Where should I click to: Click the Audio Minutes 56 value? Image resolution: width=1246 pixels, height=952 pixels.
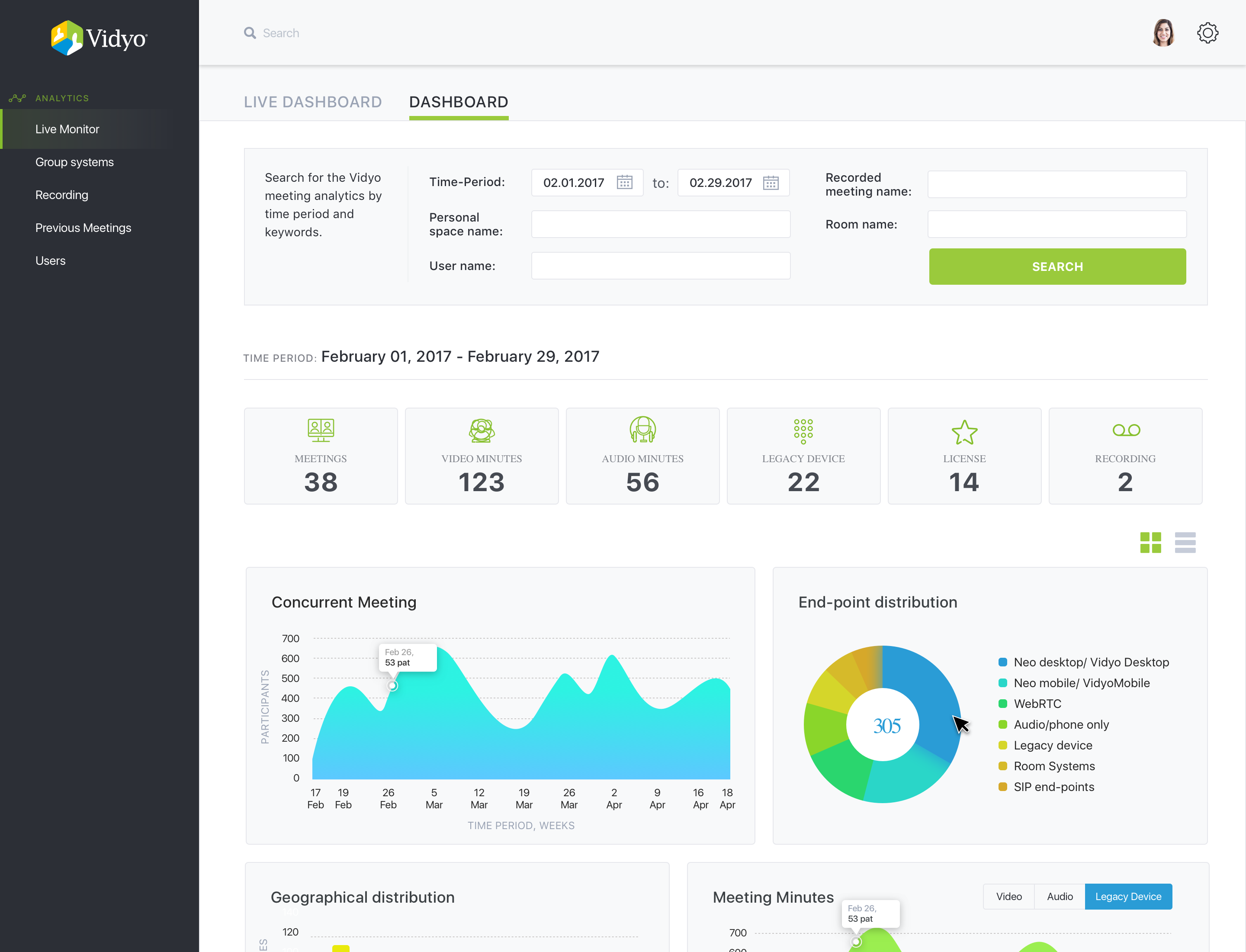point(642,482)
